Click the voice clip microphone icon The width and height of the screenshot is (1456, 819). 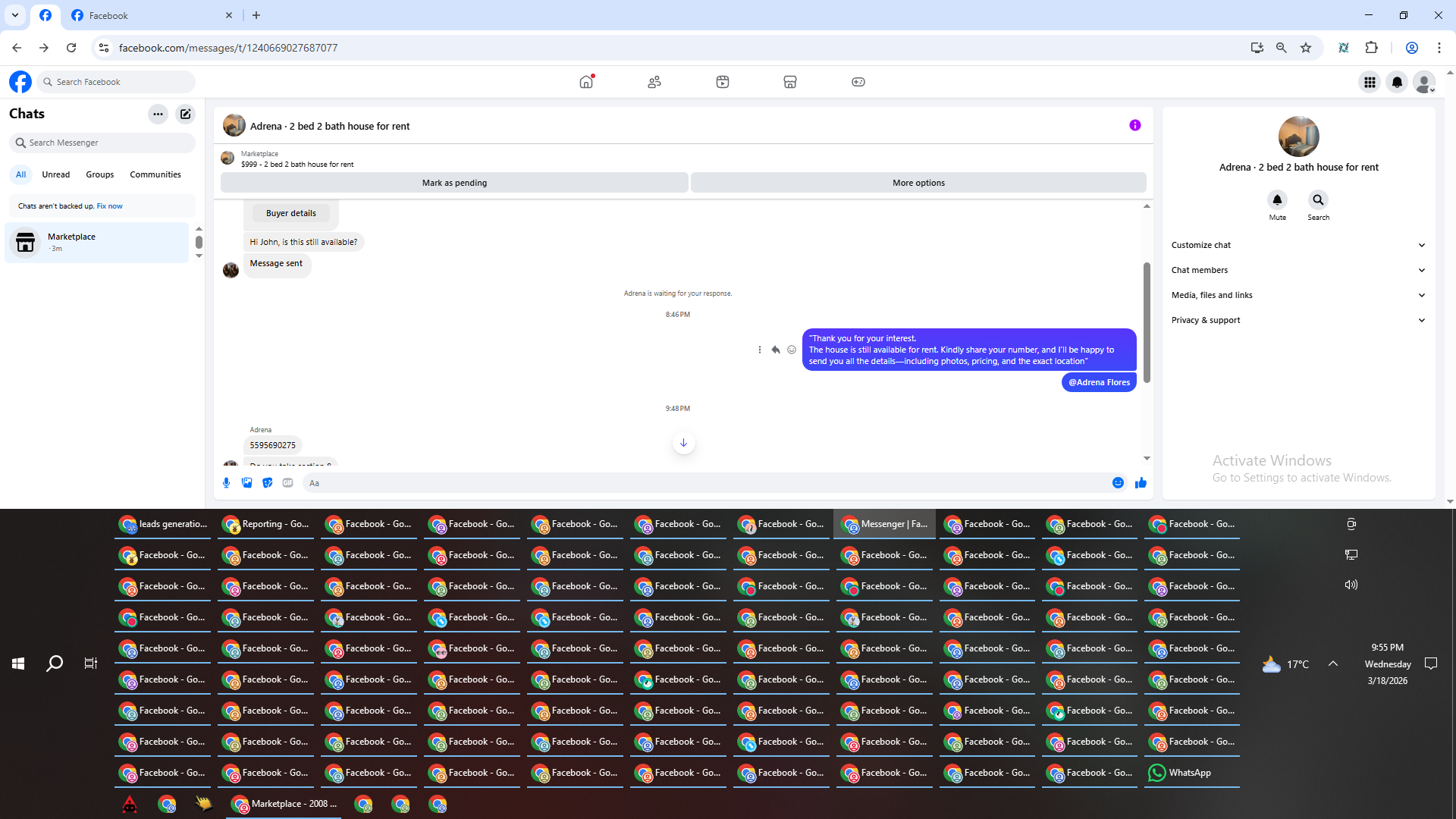(x=226, y=483)
